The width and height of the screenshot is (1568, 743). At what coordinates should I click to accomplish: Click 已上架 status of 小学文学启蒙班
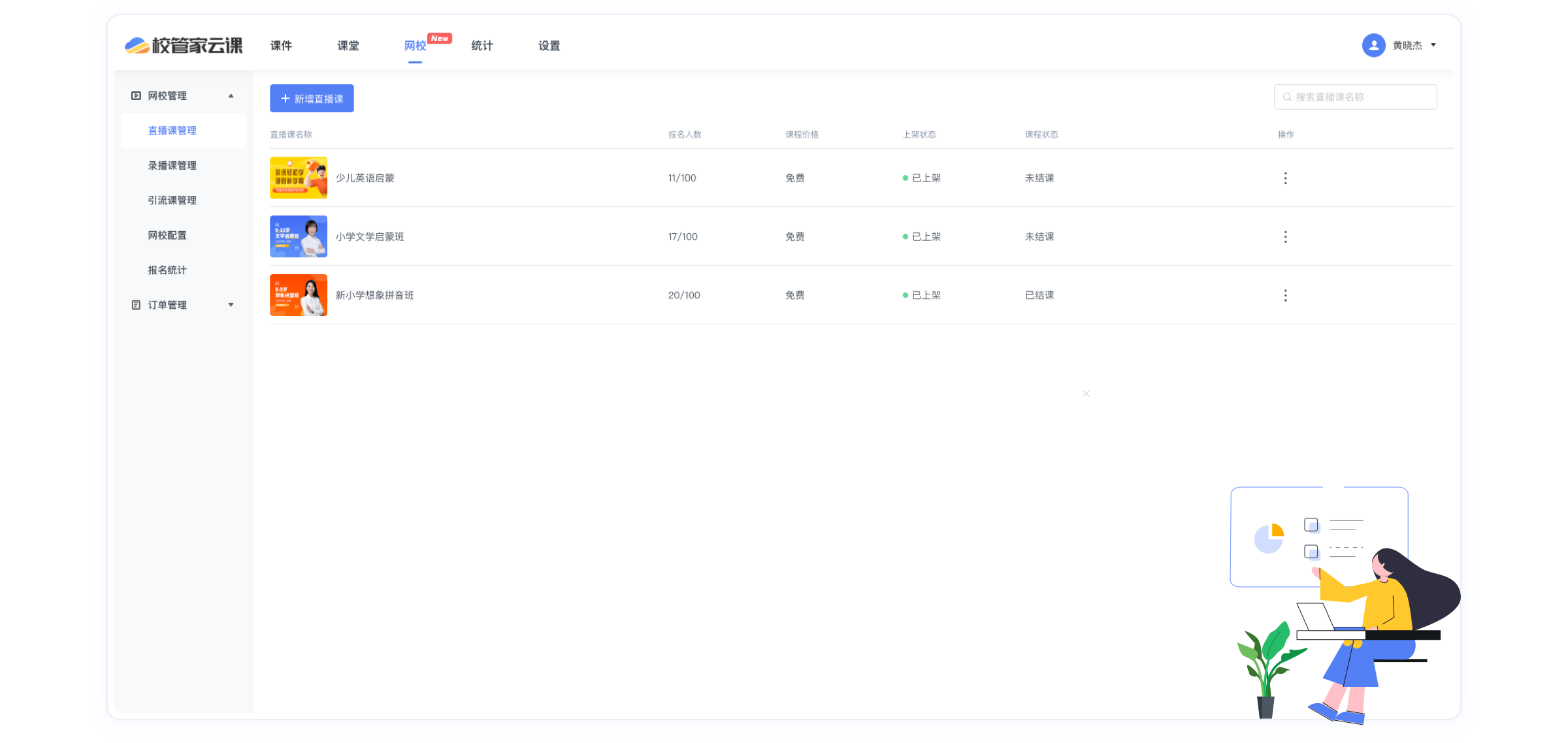922,237
